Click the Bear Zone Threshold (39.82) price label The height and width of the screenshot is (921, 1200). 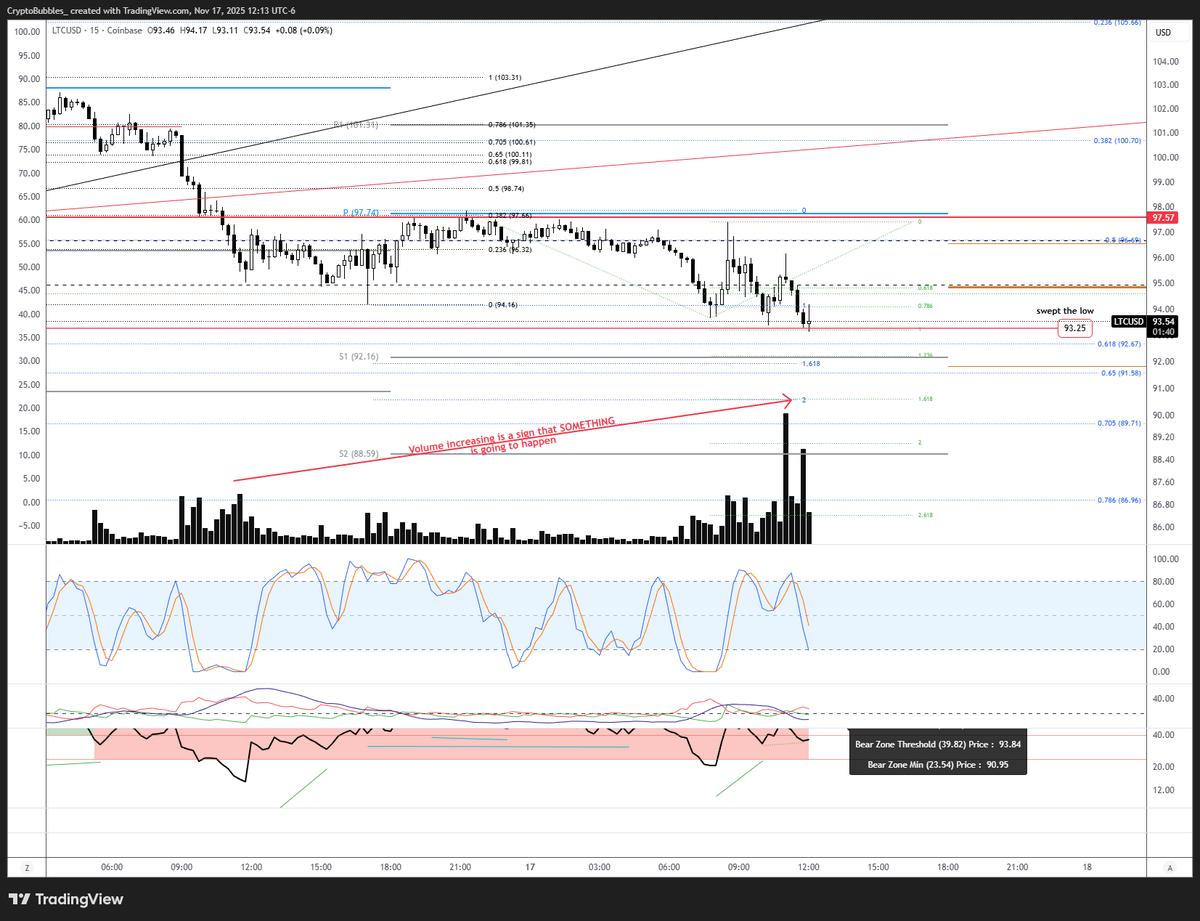point(938,745)
